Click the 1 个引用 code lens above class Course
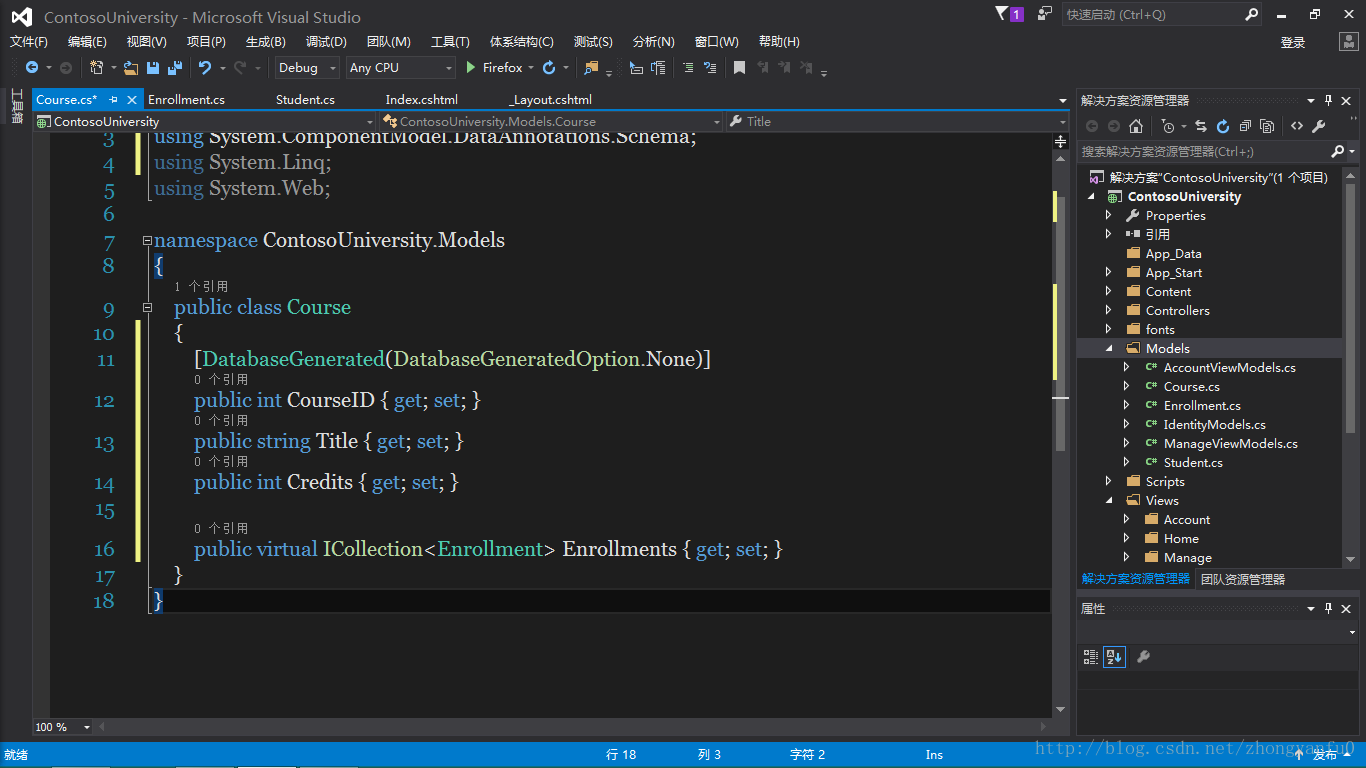 tap(201, 286)
